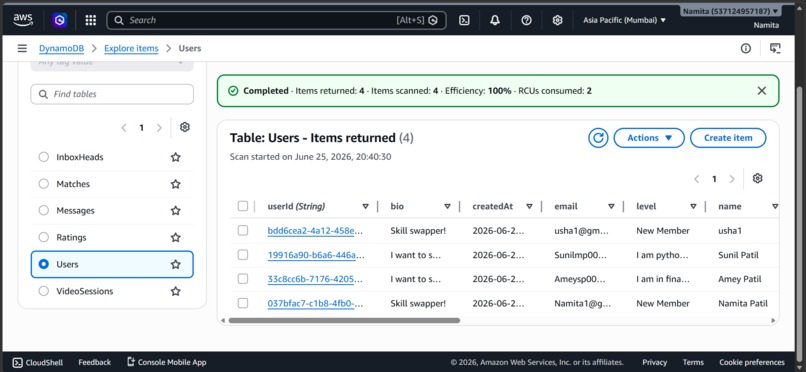Launch CloudShell from top bar icon
This screenshot has width=806, height=372.
(464, 20)
